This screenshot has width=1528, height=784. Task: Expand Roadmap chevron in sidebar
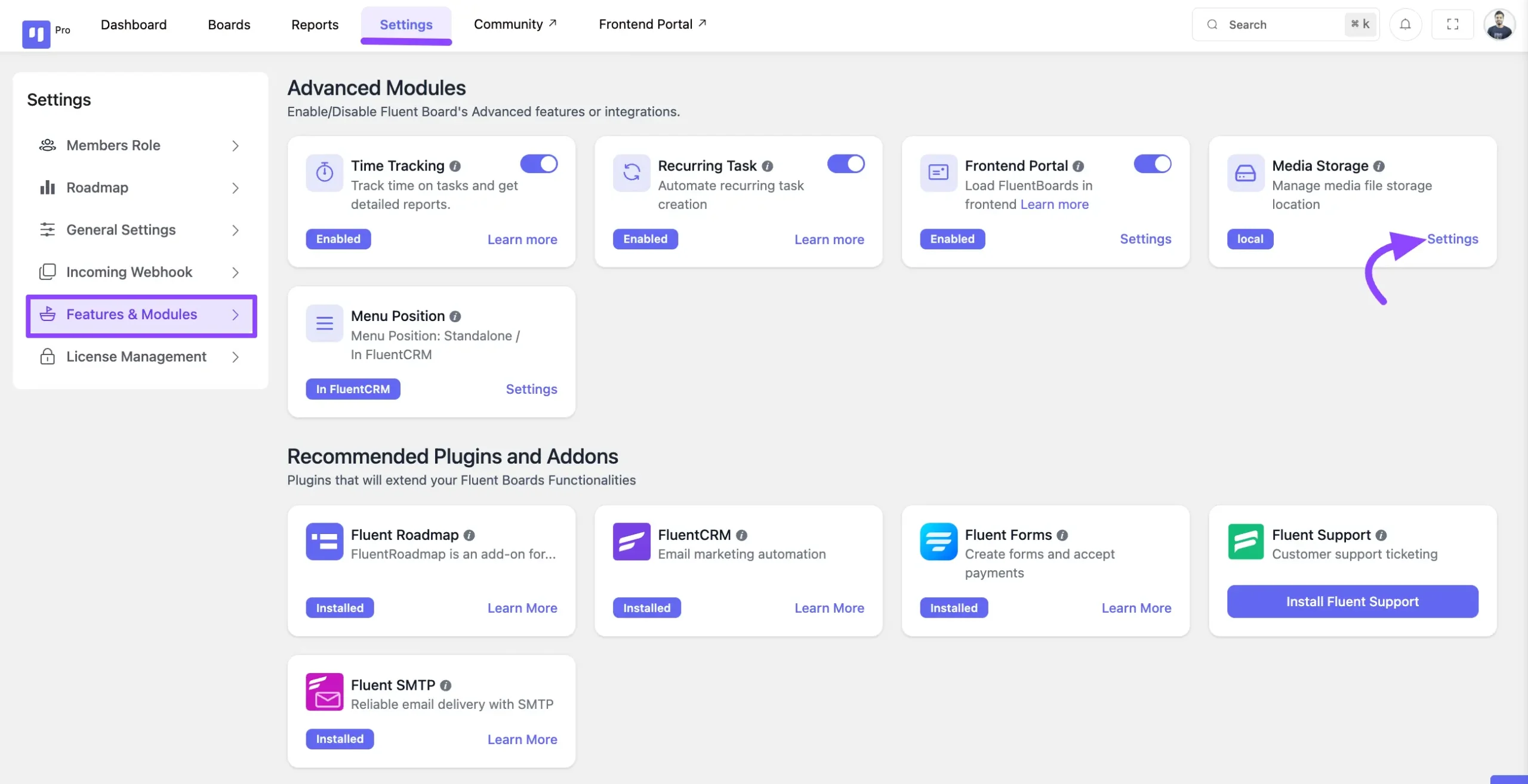point(235,188)
